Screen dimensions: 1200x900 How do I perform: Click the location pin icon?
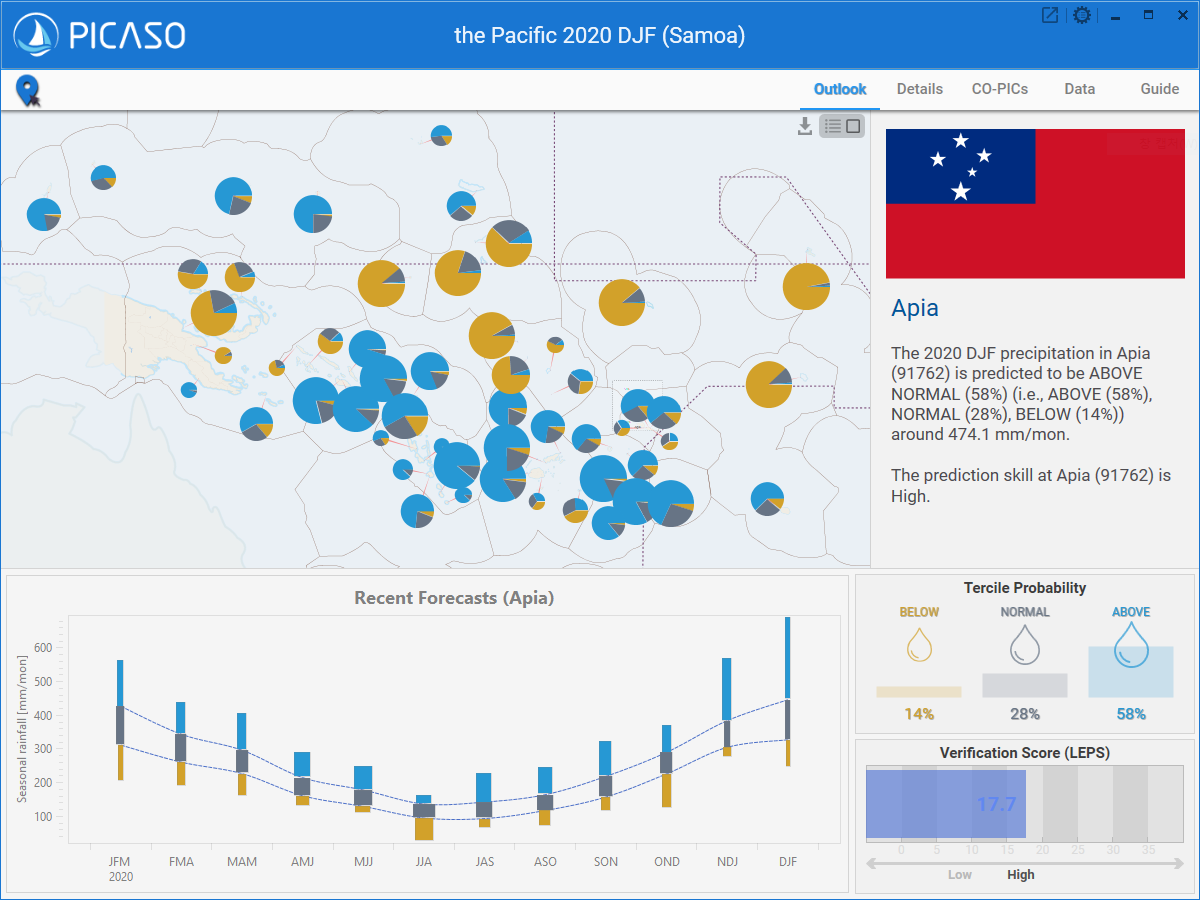(28, 91)
